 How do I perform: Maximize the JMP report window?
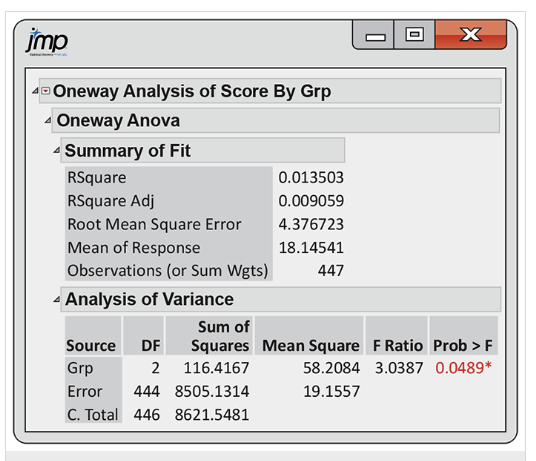(x=414, y=35)
